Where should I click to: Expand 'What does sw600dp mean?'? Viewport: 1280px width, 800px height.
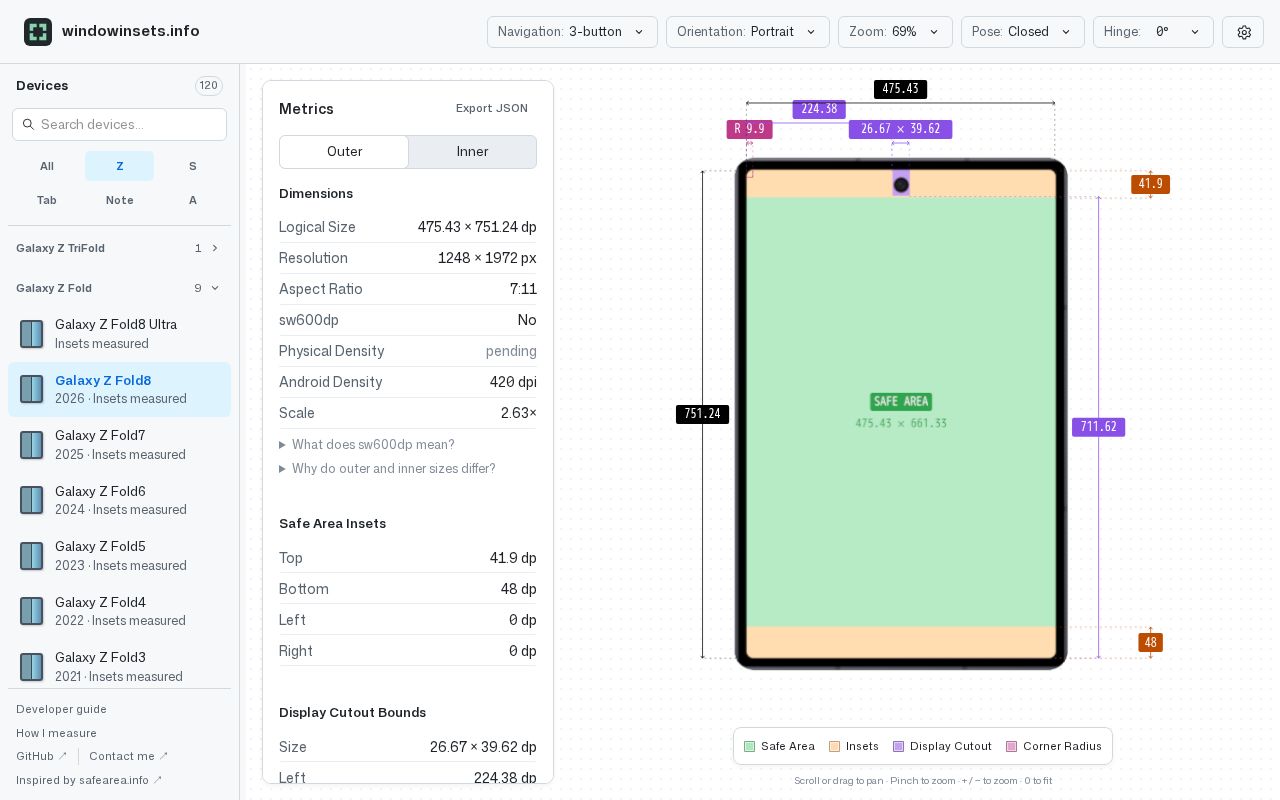(x=367, y=444)
